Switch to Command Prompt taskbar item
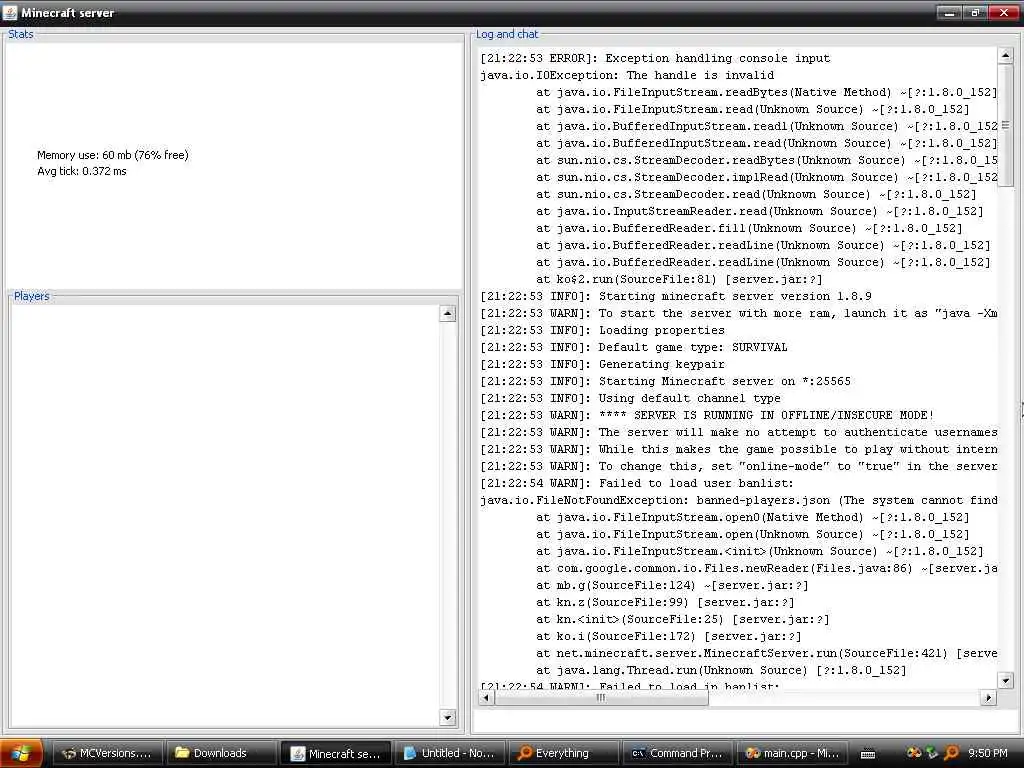The height and width of the screenshot is (768, 1024). (677, 753)
